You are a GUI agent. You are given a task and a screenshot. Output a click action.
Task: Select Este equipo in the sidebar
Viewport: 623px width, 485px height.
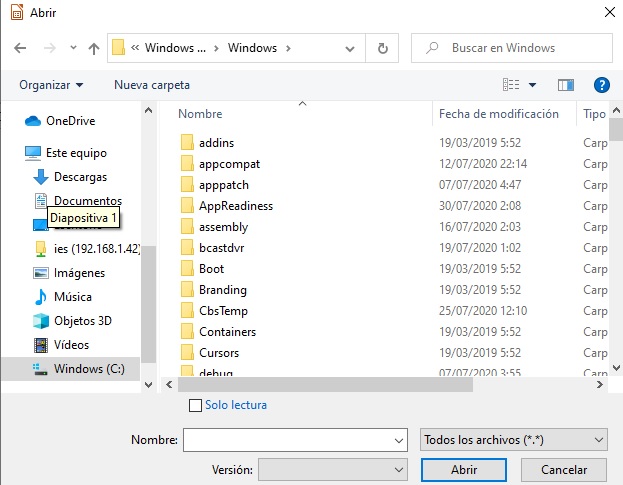coord(66,153)
